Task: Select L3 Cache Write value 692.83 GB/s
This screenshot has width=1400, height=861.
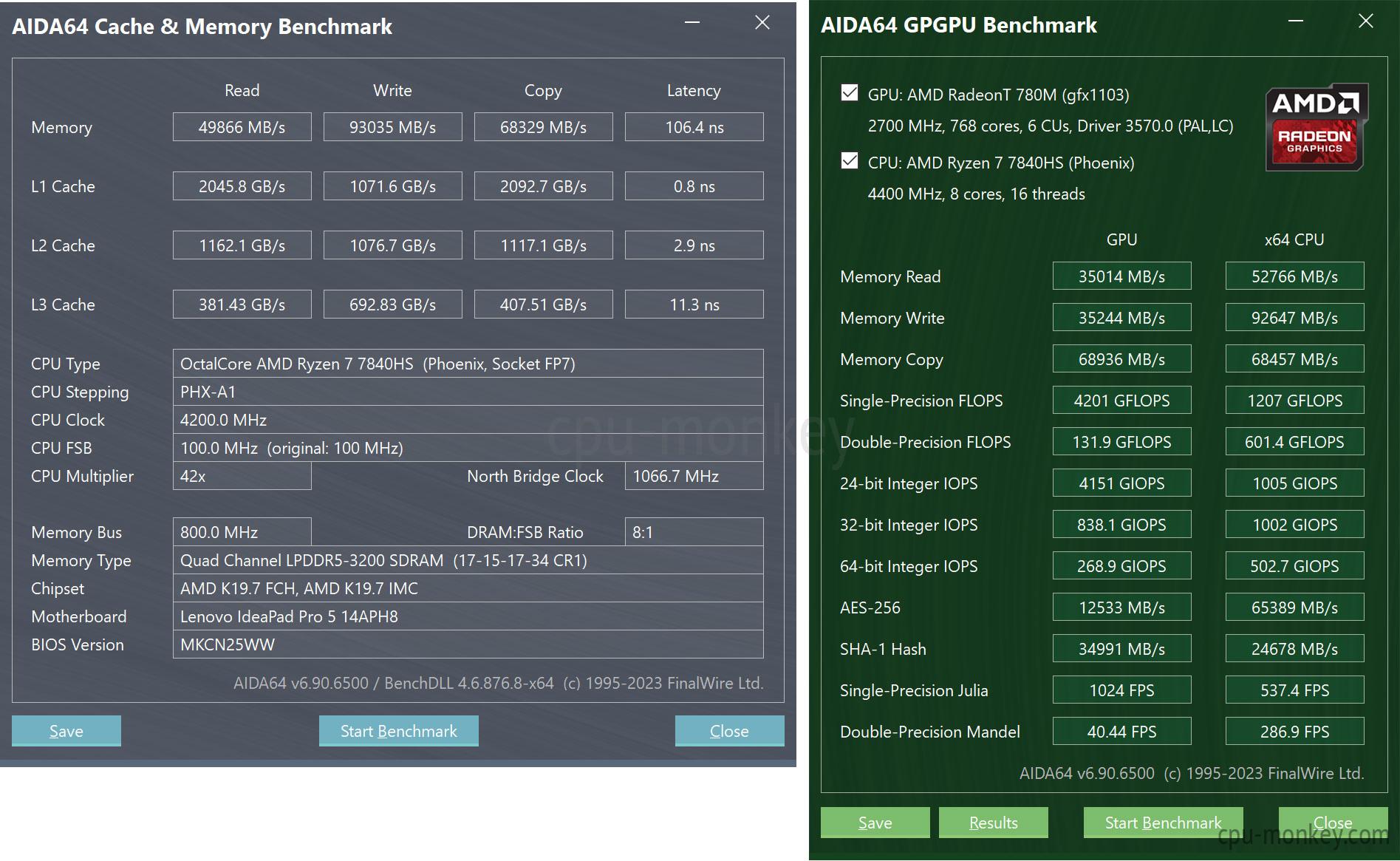Action: [x=393, y=304]
